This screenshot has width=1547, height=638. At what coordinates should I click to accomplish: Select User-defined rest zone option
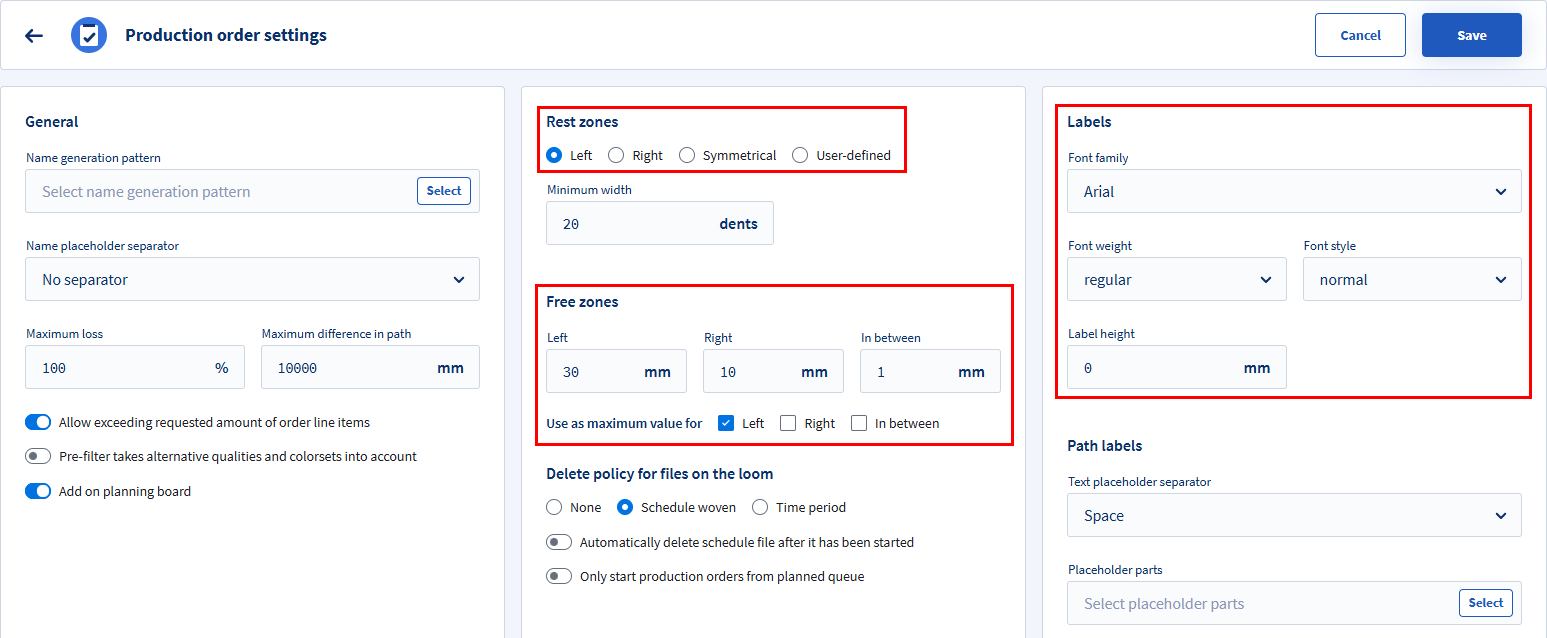800,155
